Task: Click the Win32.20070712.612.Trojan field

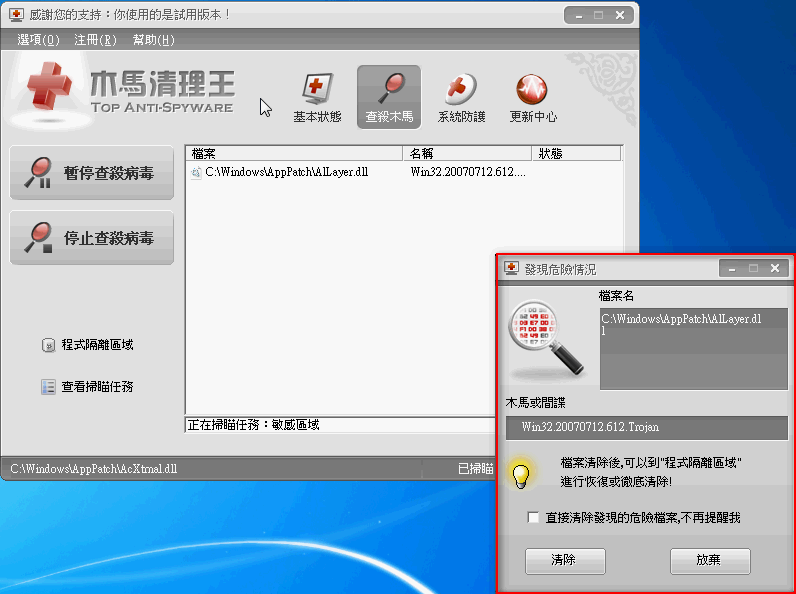Action: 647,427
